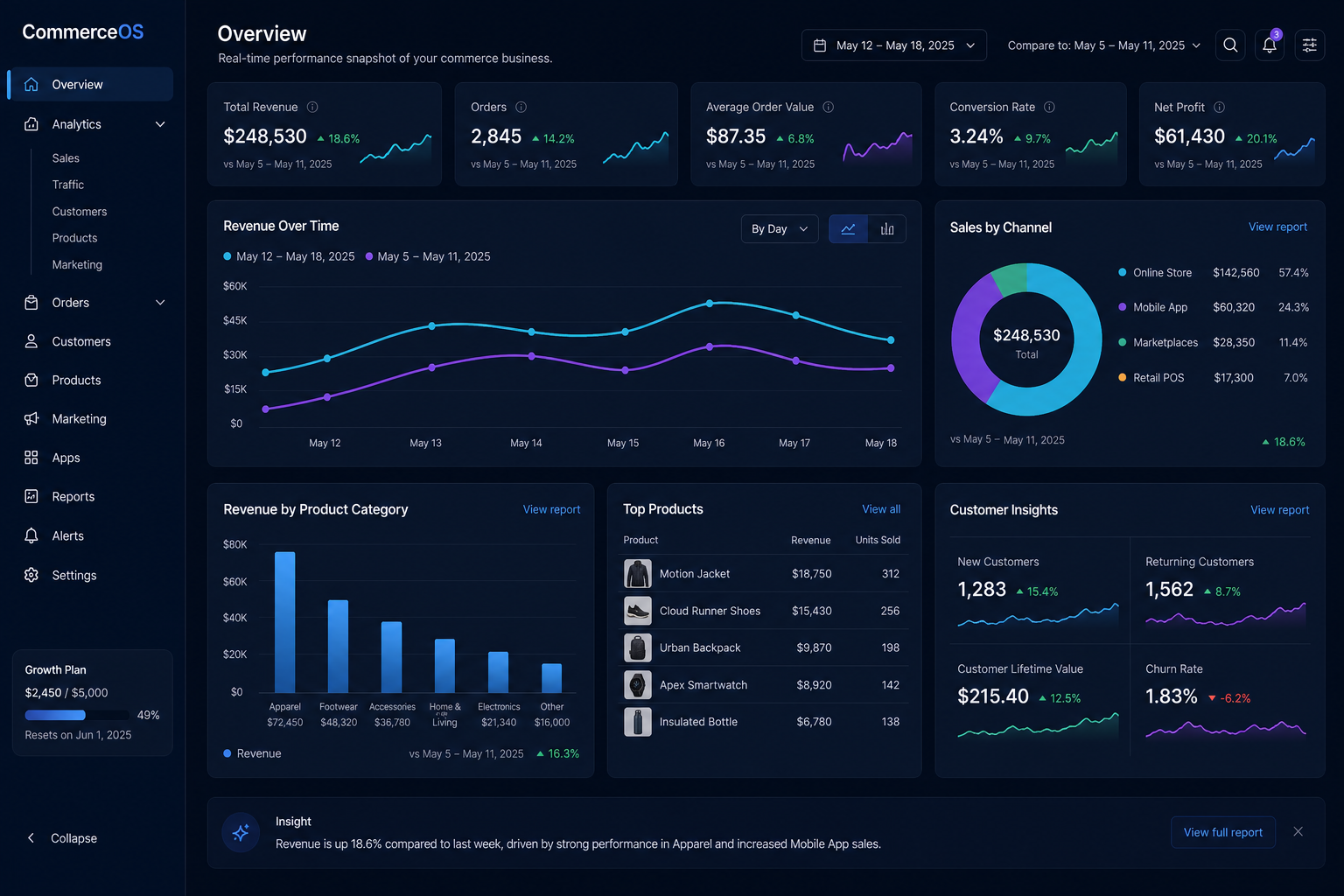Image resolution: width=1344 pixels, height=896 pixels.
Task: Click the Conversion Rate info icon
Action: coord(1049,107)
